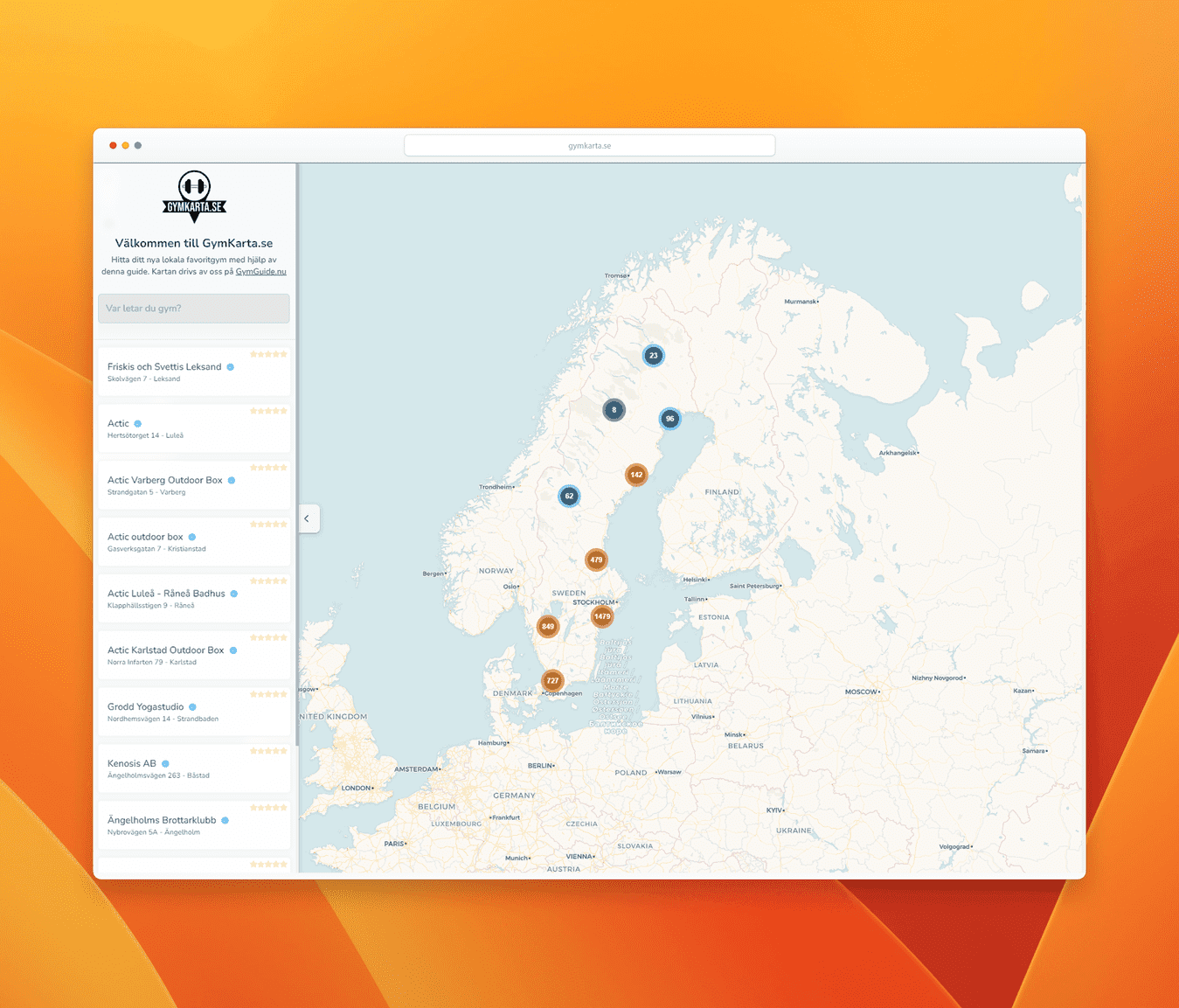The image size is (1179, 1008).
Task: Click the blue badge next to Kenosis AB
Action: pyautogui.click(x=165, y=764)
